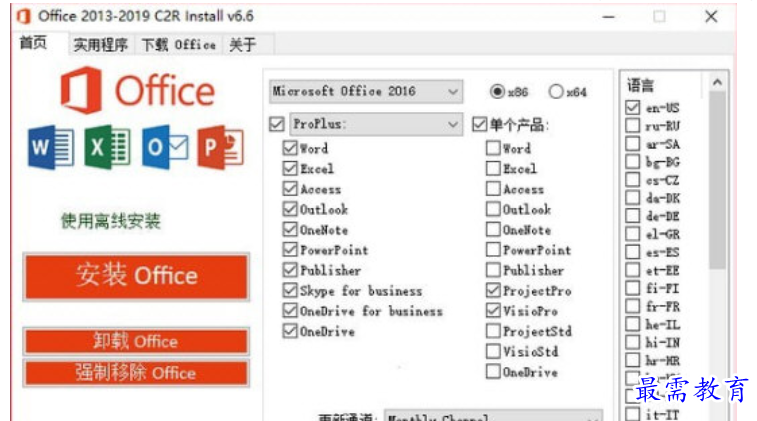The width and height of the screenshot is (757, 421).
Task: Check the he-IL language
Action: [632, 324]
